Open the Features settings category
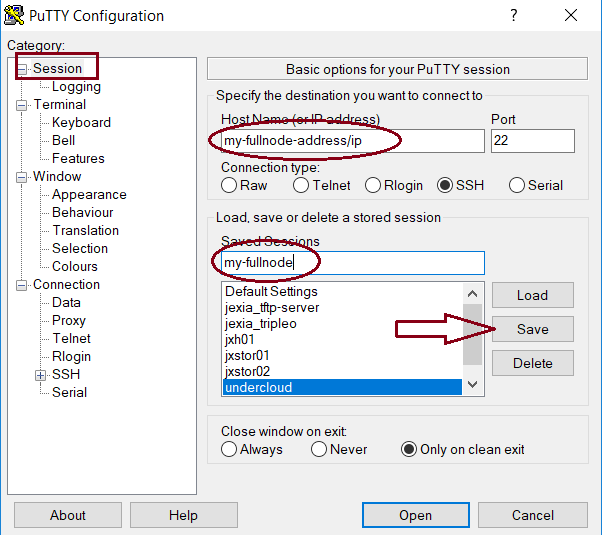Screen dimensions: 602x535 (x=78, y=159)
